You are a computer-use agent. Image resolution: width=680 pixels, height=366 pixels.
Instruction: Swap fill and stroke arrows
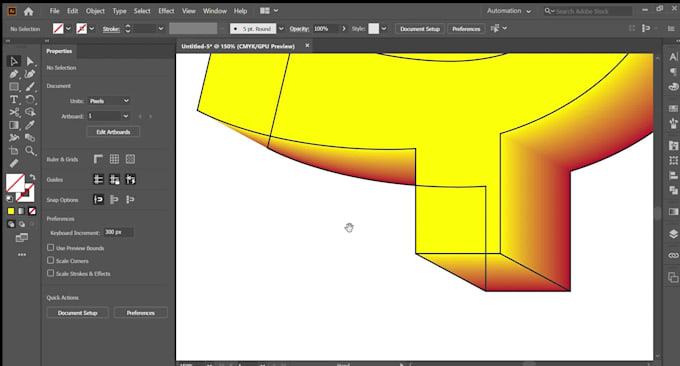tap(32, 177)
